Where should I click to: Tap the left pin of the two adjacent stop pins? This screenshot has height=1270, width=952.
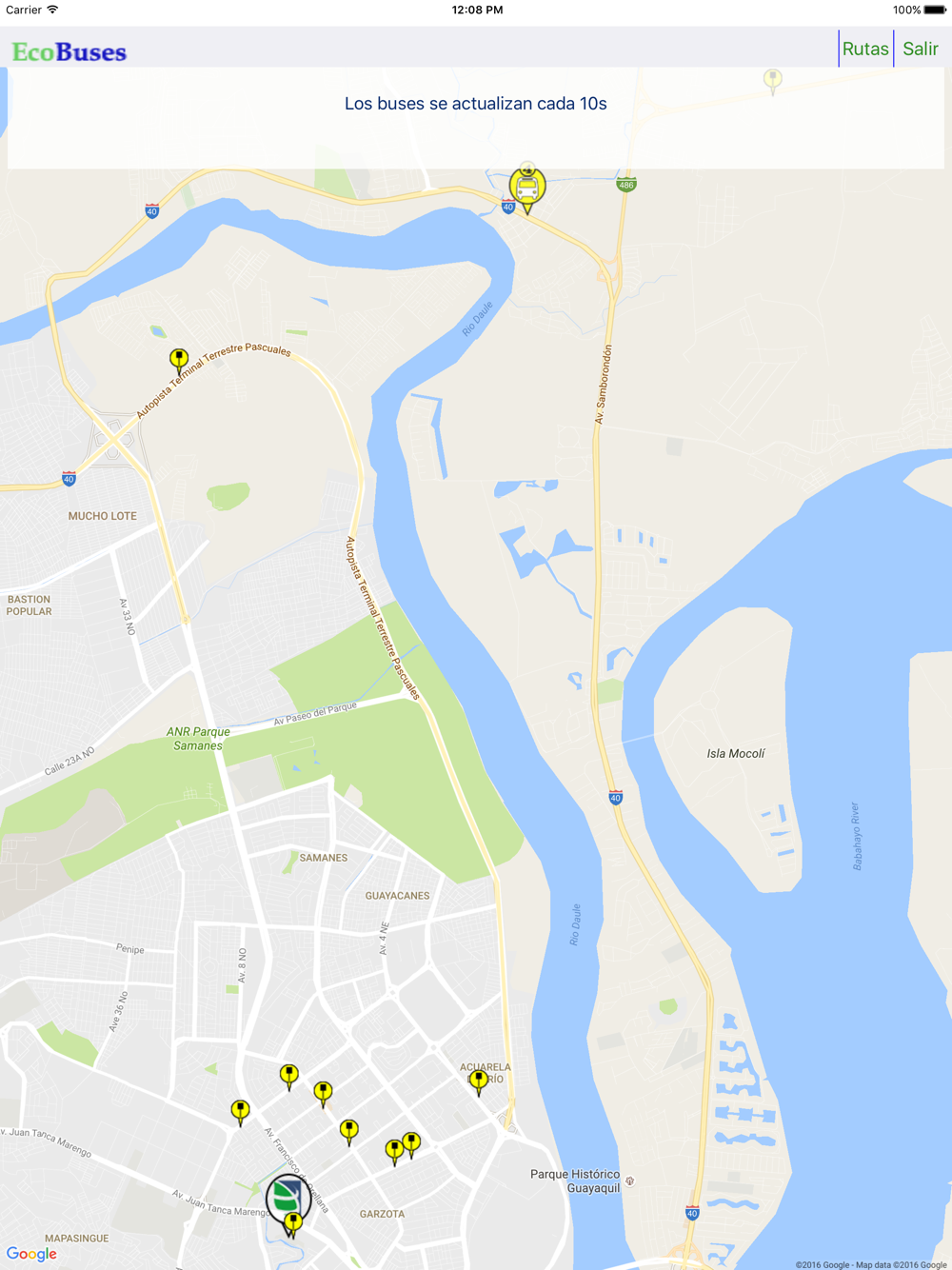click(394, 1153)
